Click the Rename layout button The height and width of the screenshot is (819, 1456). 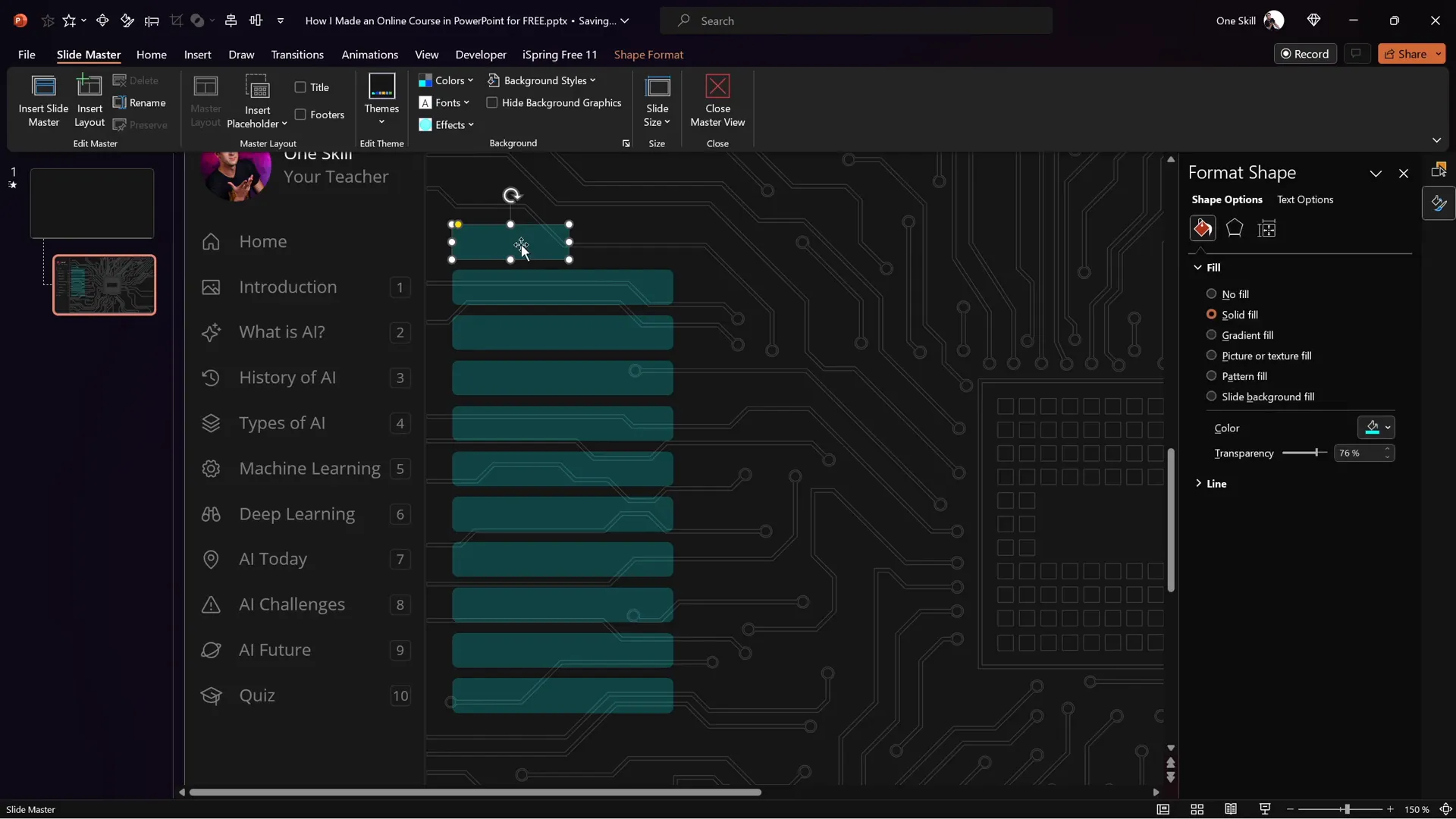[140, 102]
